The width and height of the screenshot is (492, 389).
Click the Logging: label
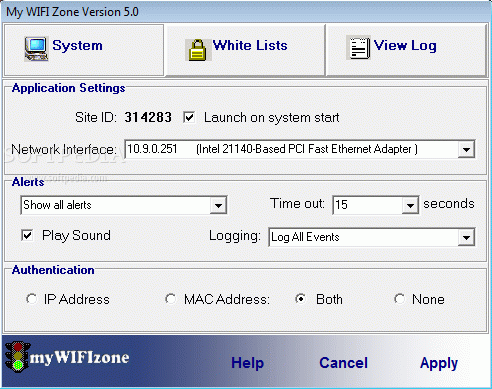[235, 236]
